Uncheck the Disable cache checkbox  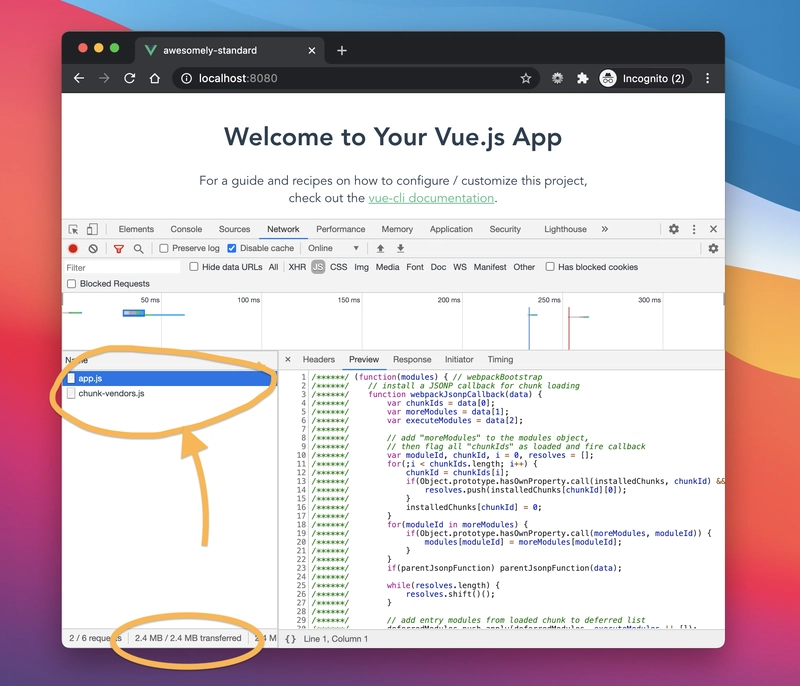point(232,248)
